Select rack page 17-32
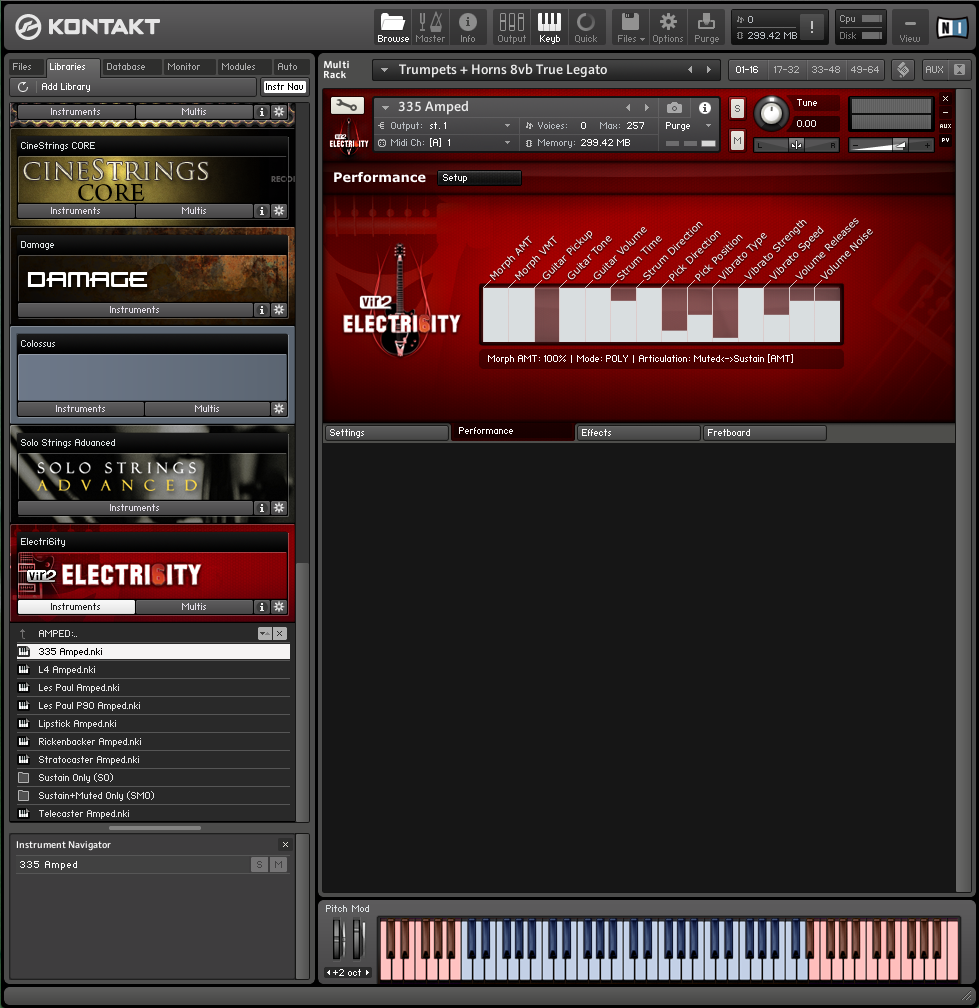This screenshot has width=979, height=1008. [786, 69]
